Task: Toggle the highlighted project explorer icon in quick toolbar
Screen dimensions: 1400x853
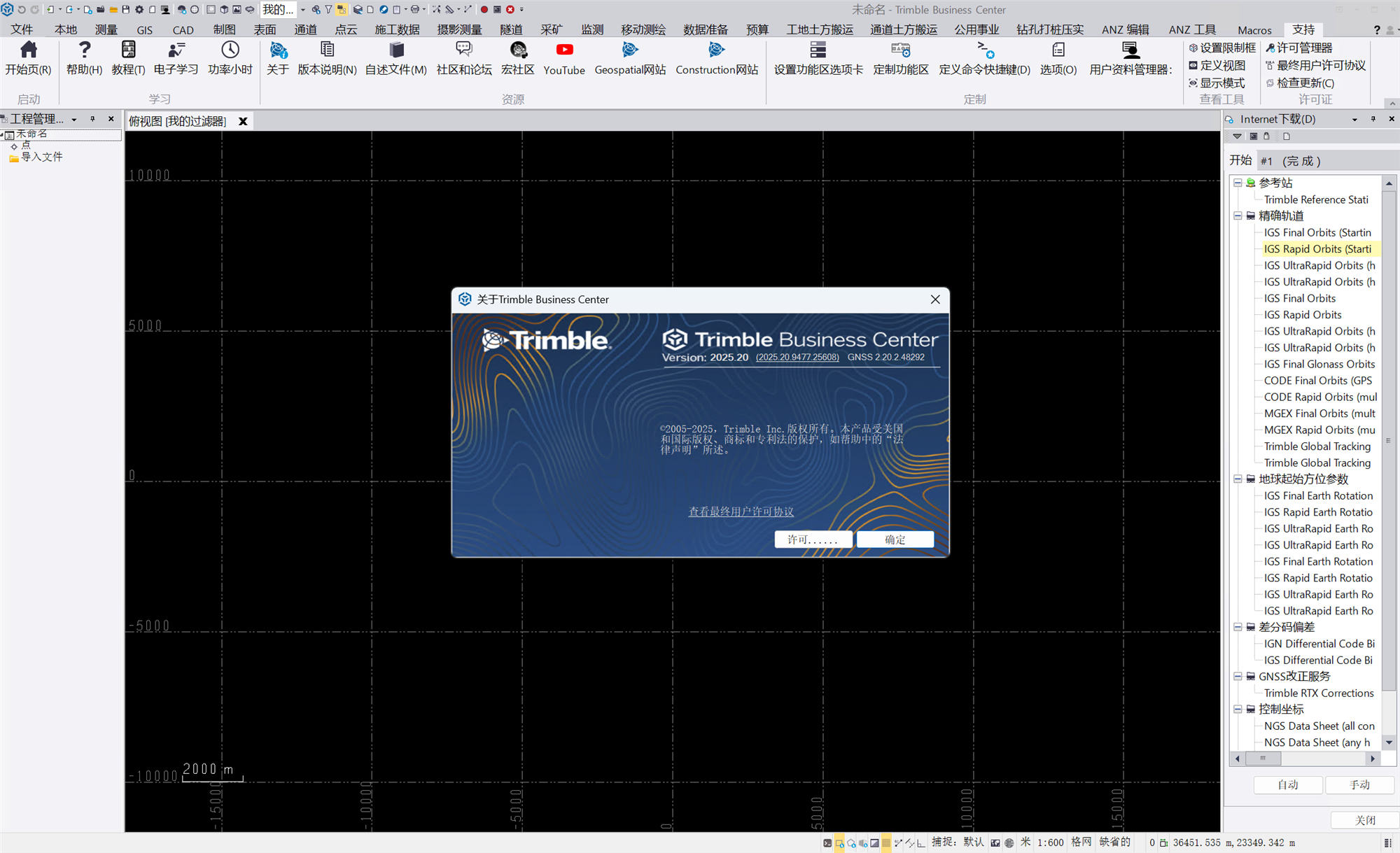Action: [x=341, y=10]
